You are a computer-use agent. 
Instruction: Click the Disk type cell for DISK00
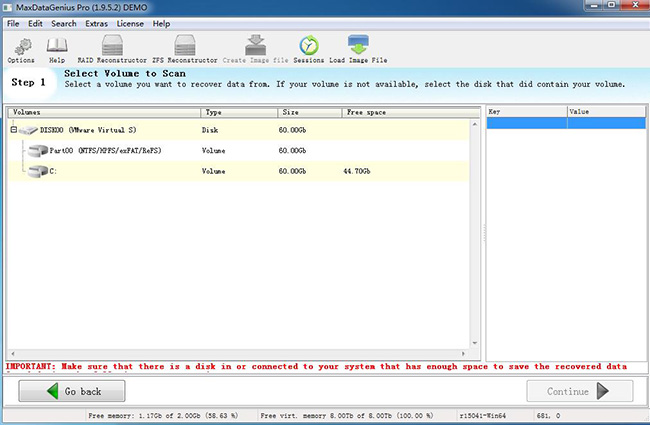(x=210, y=130)
